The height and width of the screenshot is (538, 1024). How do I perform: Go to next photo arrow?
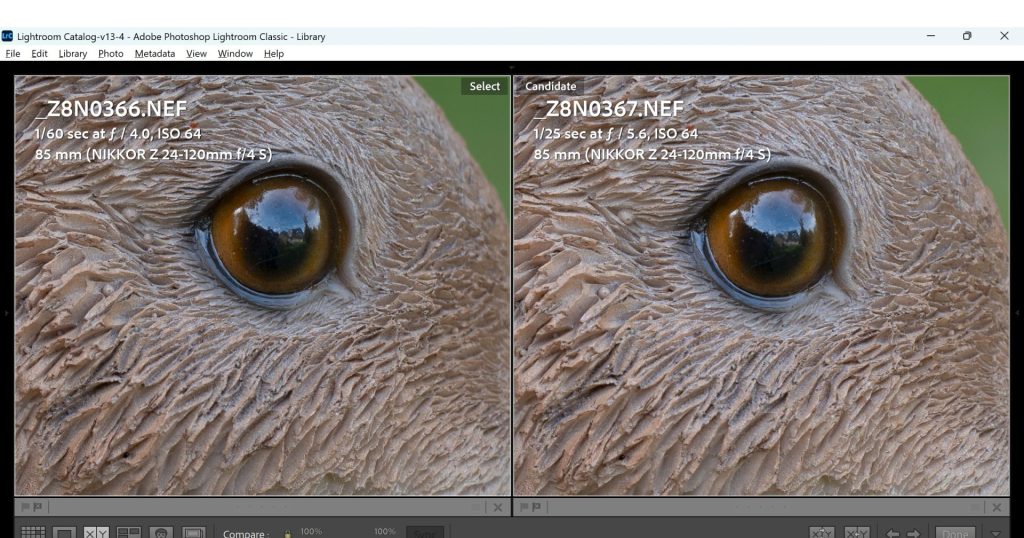pyautogui.click(x=914, y=533)
